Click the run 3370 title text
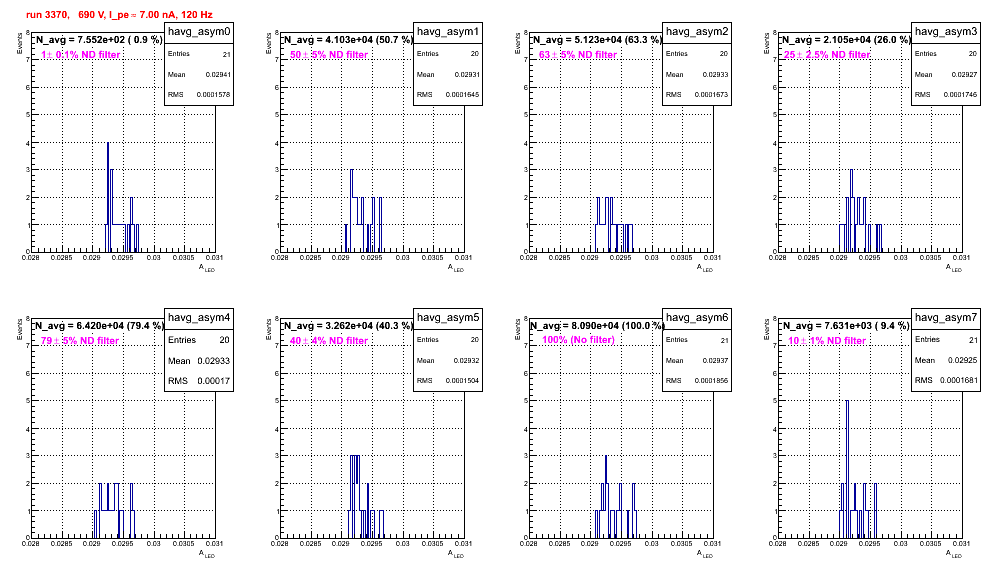 (119, 15)
